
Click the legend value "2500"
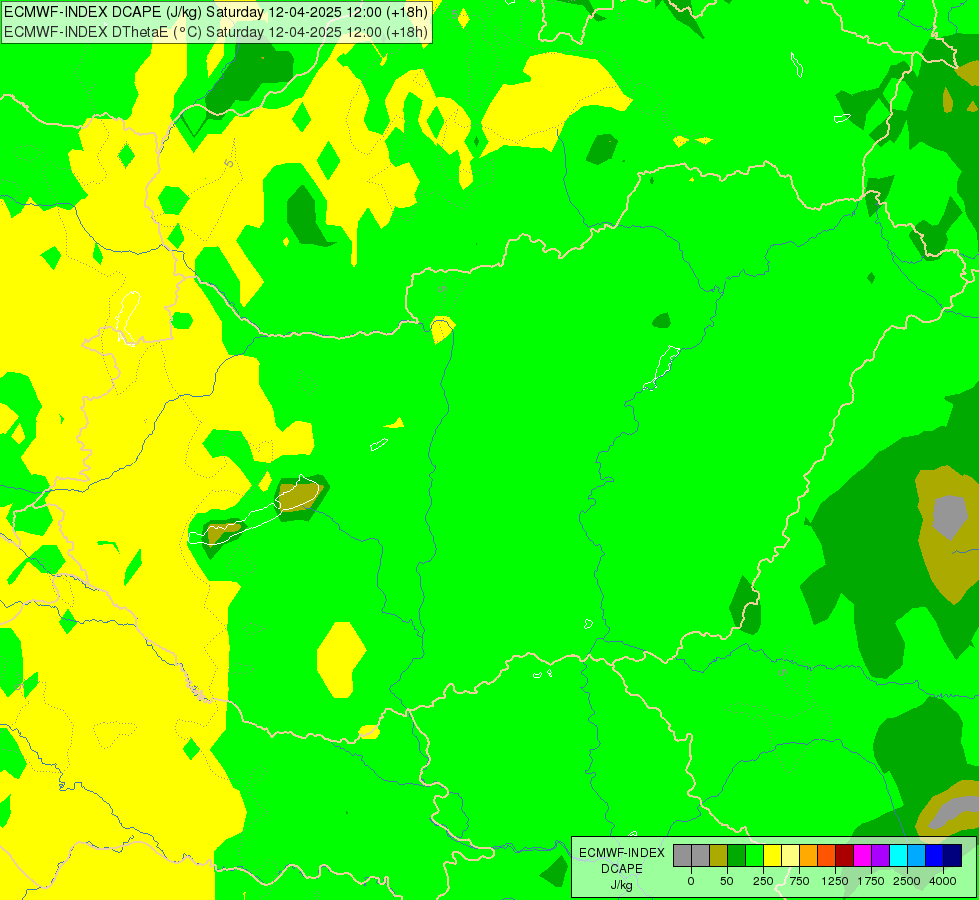(907, 881)
